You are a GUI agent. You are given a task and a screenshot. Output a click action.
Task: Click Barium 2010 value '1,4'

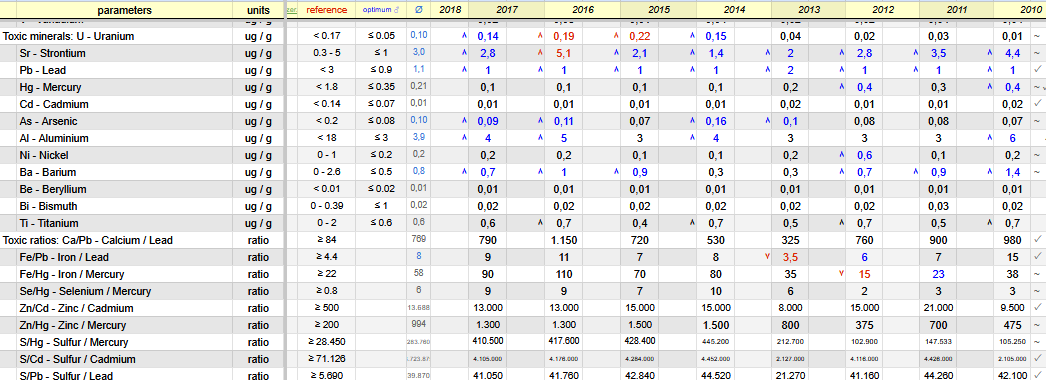[1013, 172]
